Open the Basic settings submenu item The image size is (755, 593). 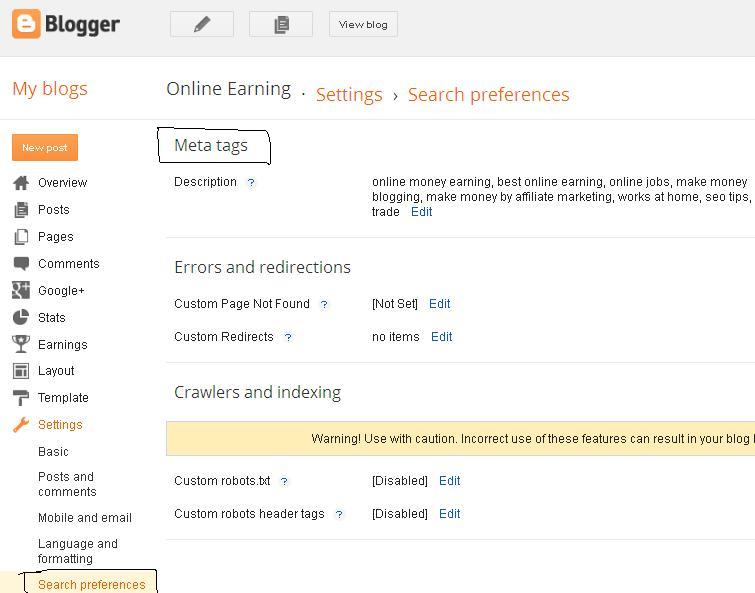pyautogui.click(x=53, y=452)
